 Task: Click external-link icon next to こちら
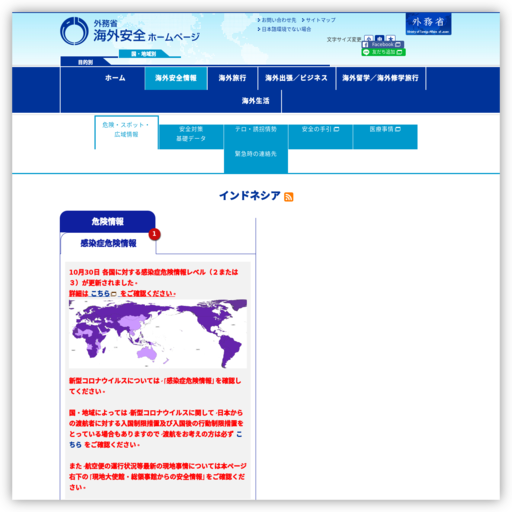[x=114, y=294]
